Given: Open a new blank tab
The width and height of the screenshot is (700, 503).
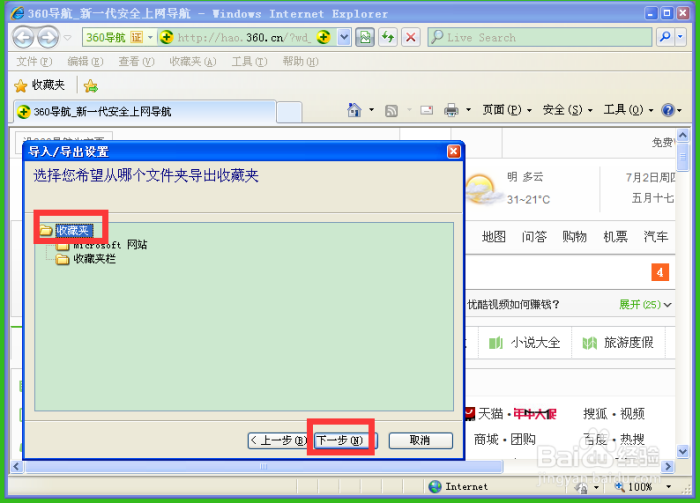Looking at the screenshot, I should point(289,112).
